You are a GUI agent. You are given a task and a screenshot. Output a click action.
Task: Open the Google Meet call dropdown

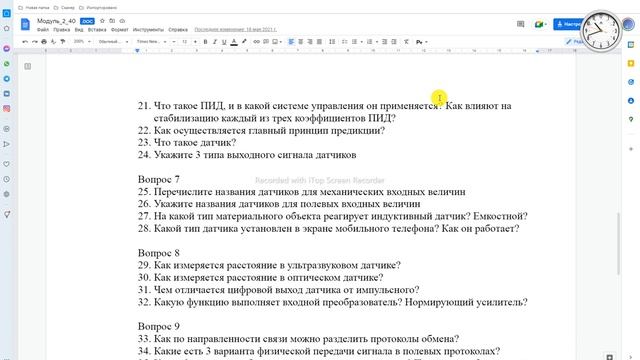pyautogui.click(x=541, y=24)
